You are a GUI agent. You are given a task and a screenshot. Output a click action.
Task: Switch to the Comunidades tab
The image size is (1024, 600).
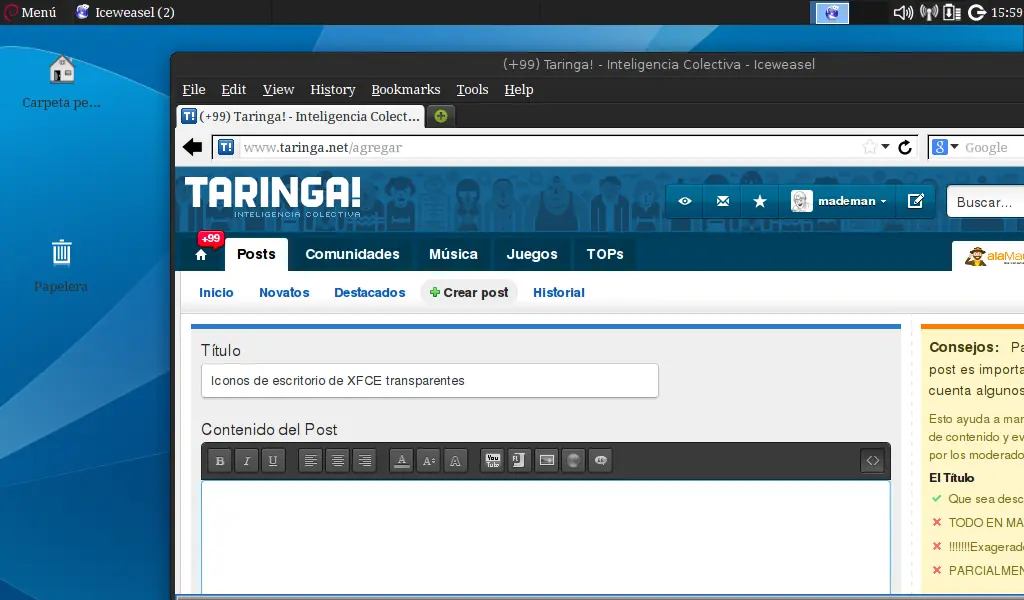(353, 255)
